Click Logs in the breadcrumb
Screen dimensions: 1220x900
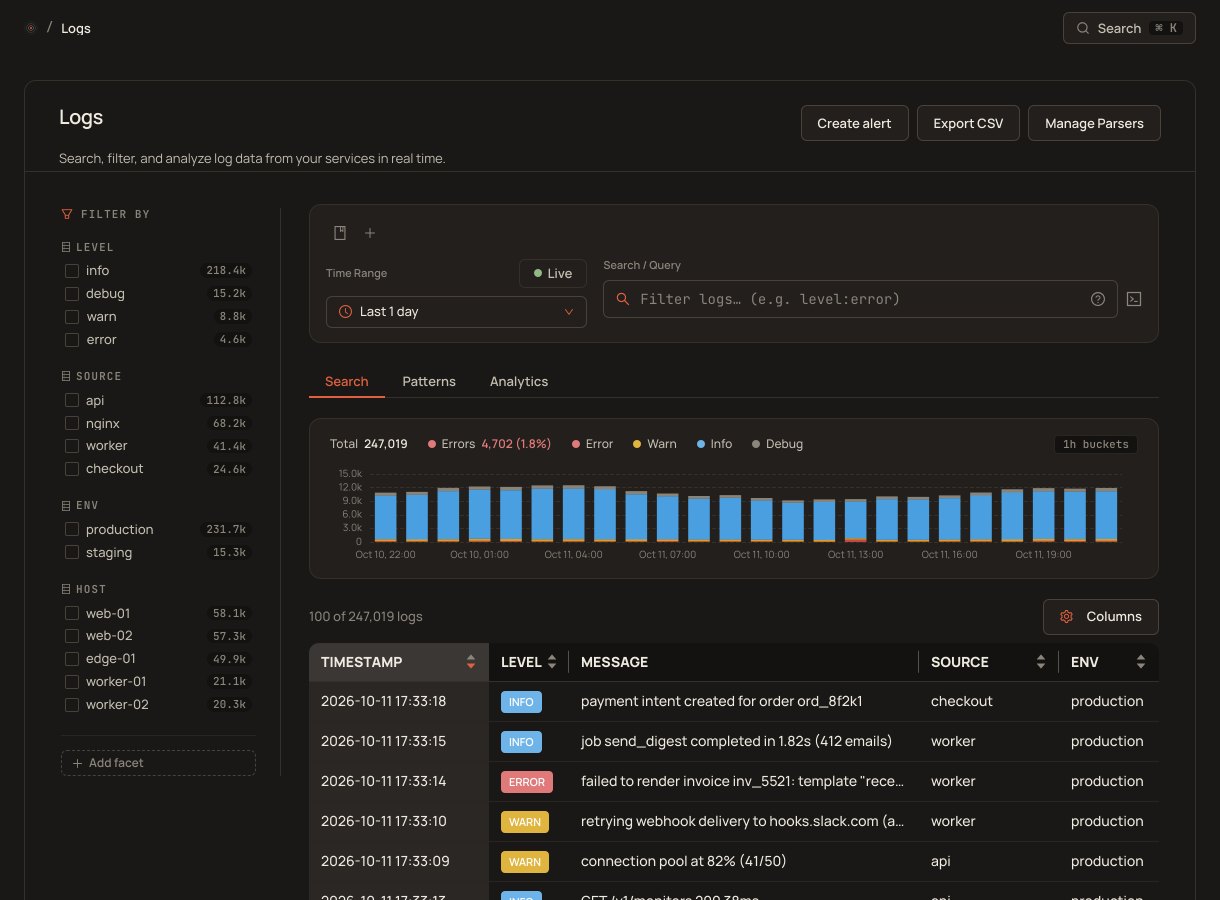[76, 28]
